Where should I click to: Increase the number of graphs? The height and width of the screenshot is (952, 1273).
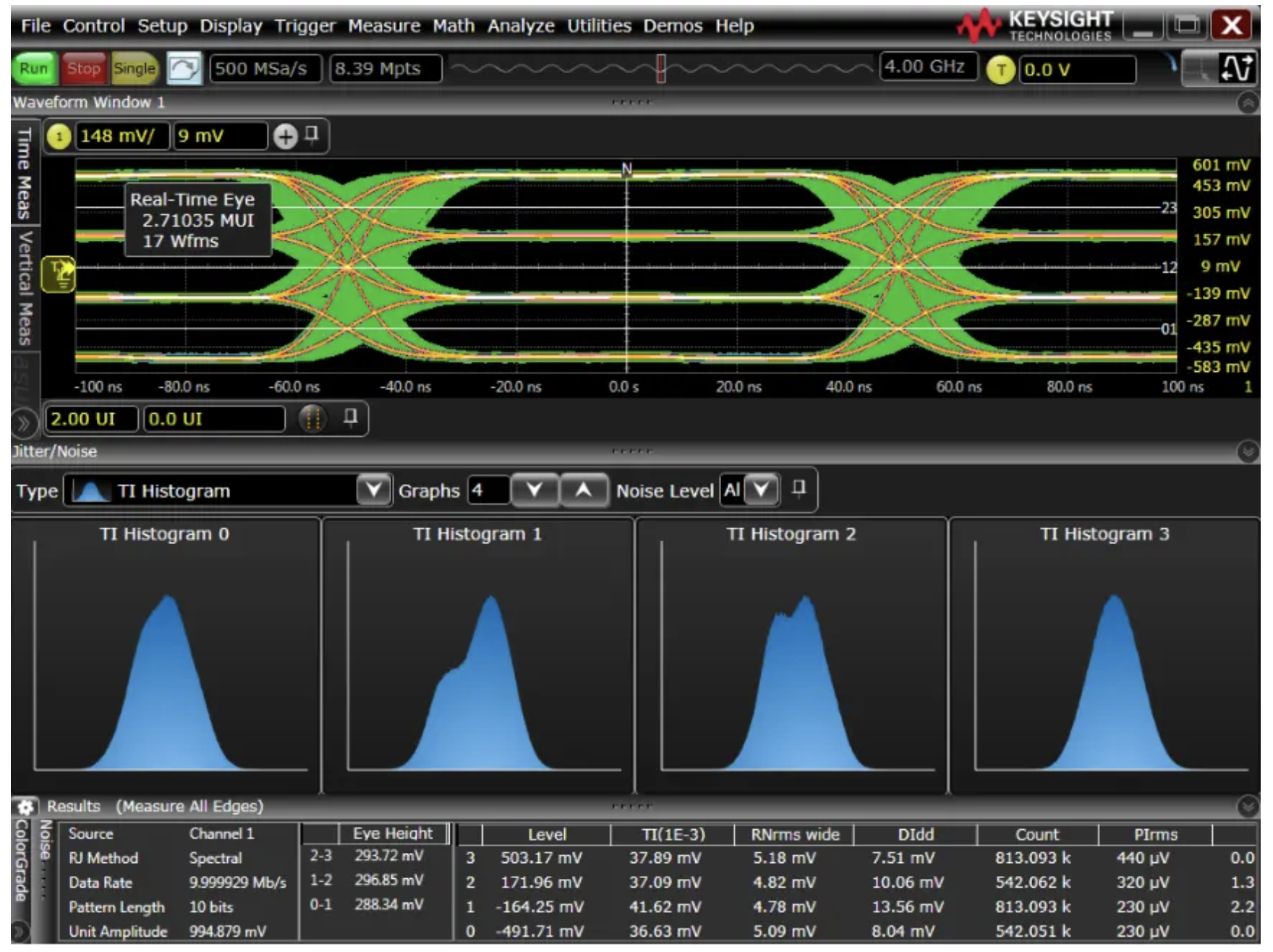point(583,490)
